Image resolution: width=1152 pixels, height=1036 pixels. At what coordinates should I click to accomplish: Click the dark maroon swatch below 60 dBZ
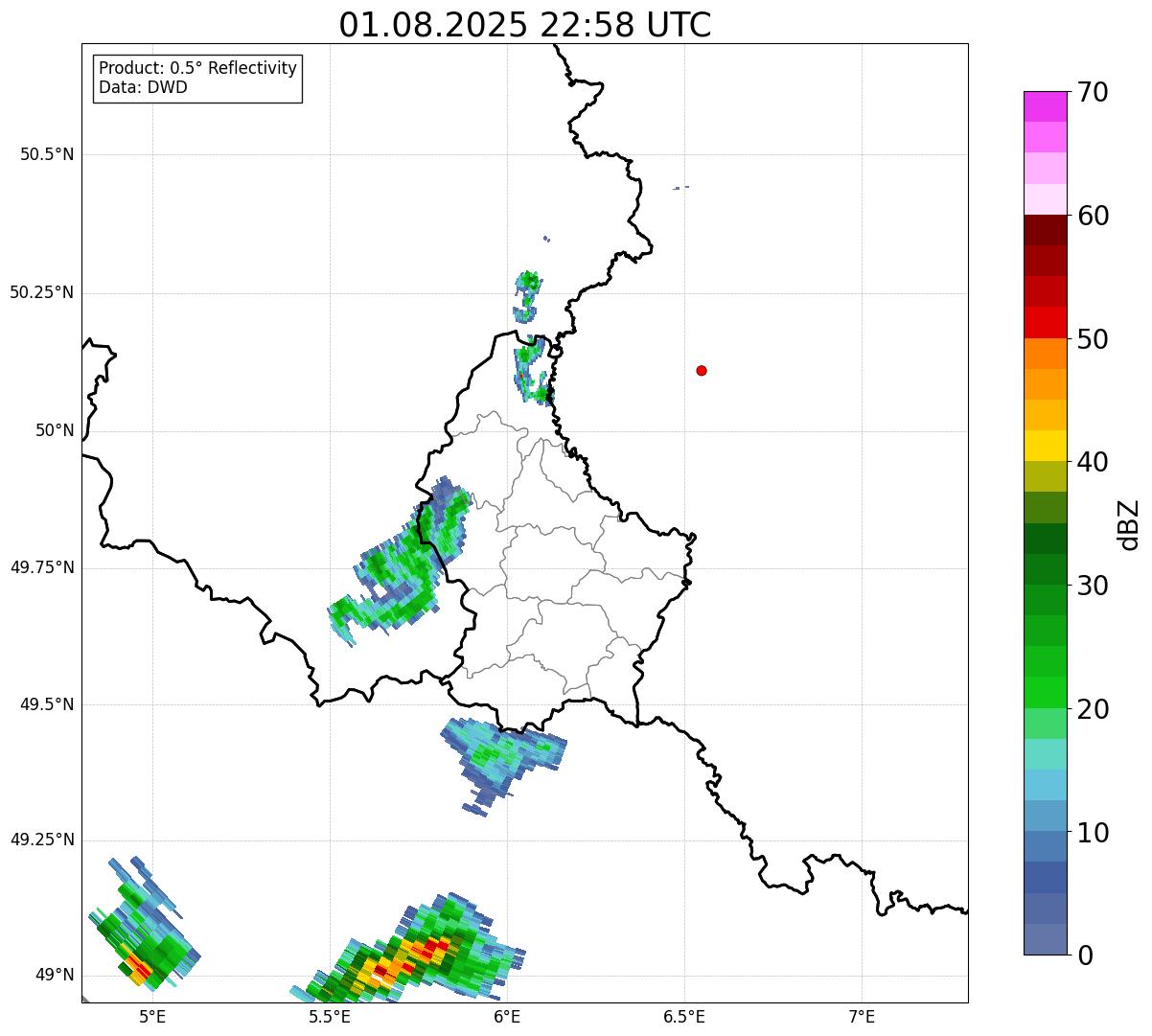(x=1045, y=230)
